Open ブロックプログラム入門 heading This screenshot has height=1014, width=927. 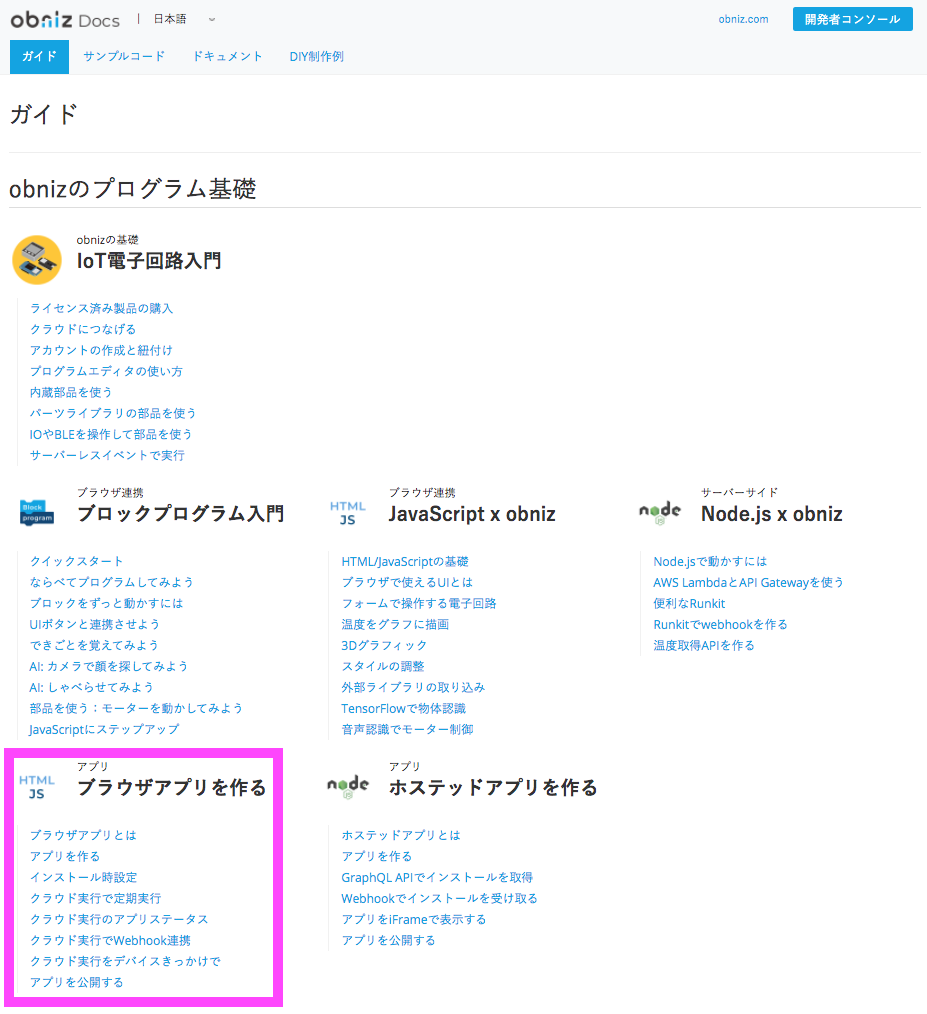[x=180, y=513]
